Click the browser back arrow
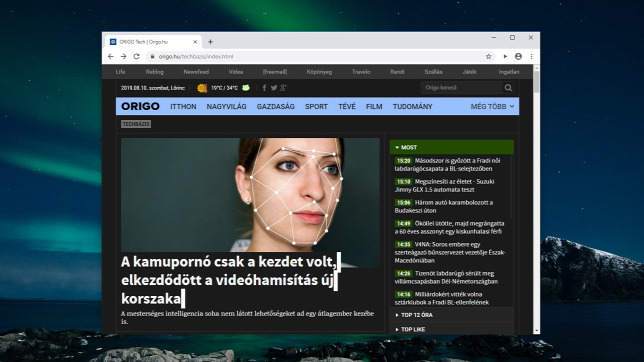The width and height of the screenshot is (644, 362). [x=110, y=56]
